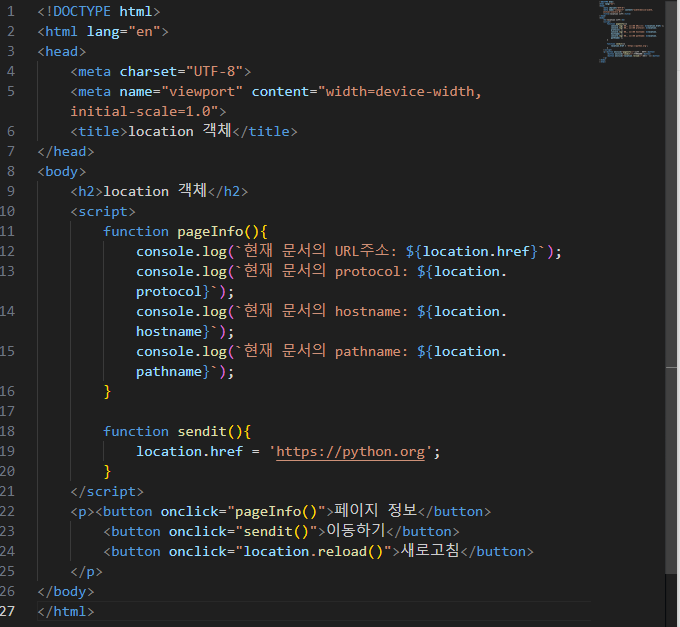The width and height of the screenshot is (680, 627).
Task: Click 'onclick="pageInfo()"' attribute
Action: [x=243, y=512]
